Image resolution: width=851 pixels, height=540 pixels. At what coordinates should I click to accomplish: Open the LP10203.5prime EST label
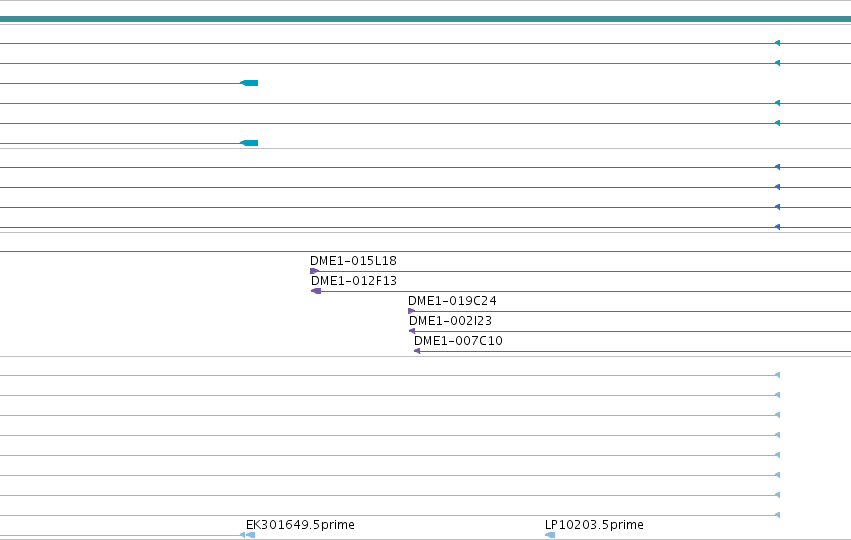[x=594, y=525]
